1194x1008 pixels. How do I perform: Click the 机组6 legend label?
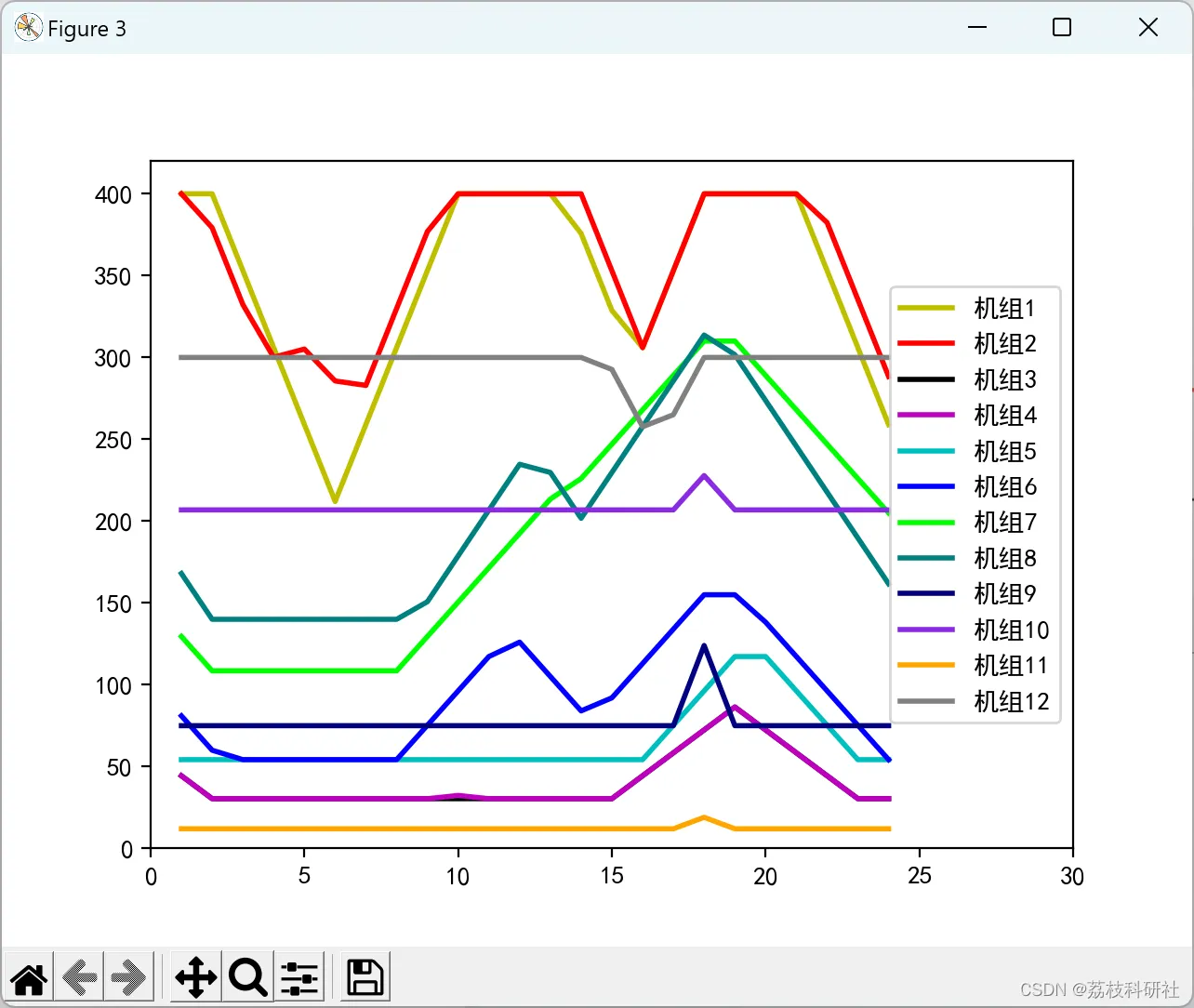click(1004, 486)
